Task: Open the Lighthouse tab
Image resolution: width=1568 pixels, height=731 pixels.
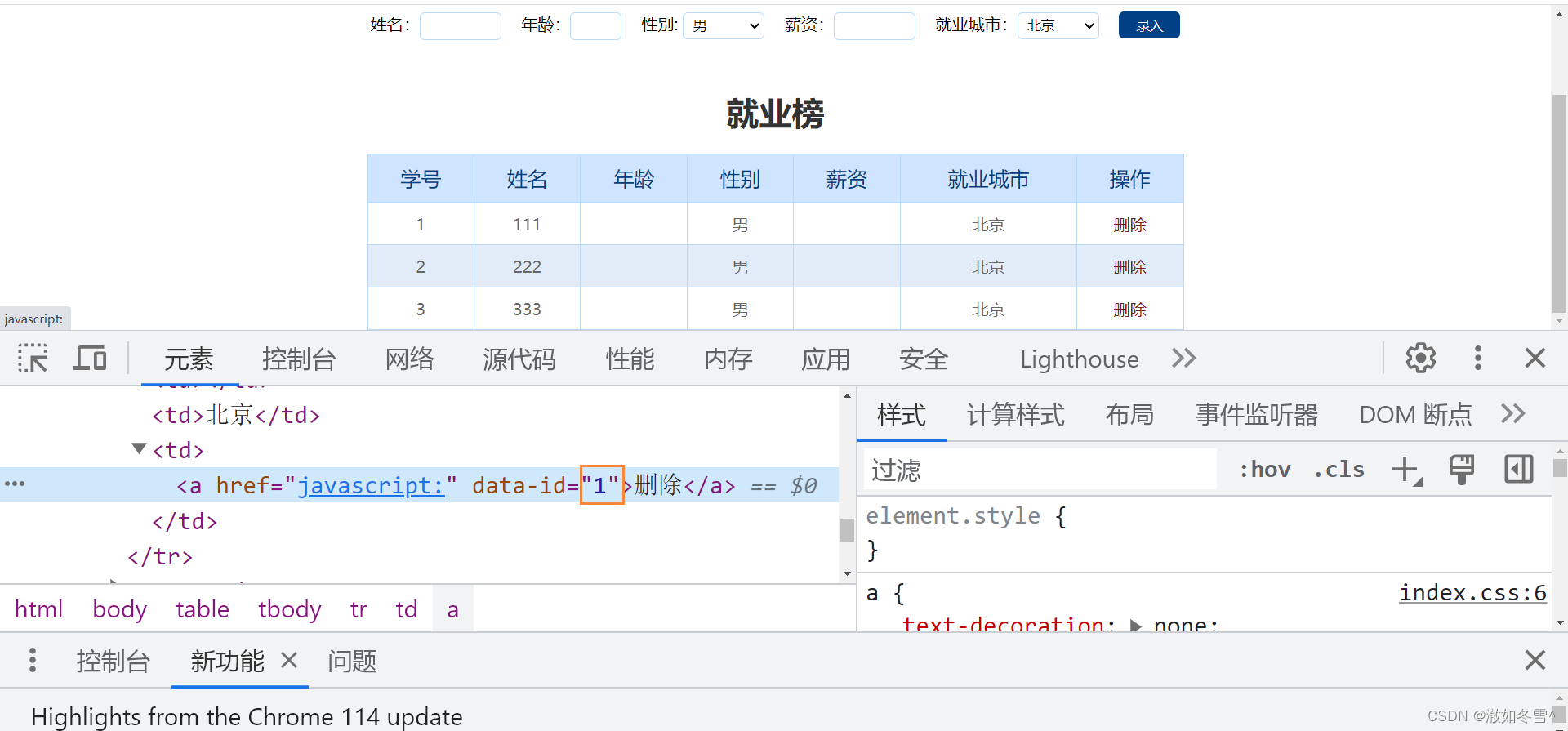Action: (x=1079, y=359)
